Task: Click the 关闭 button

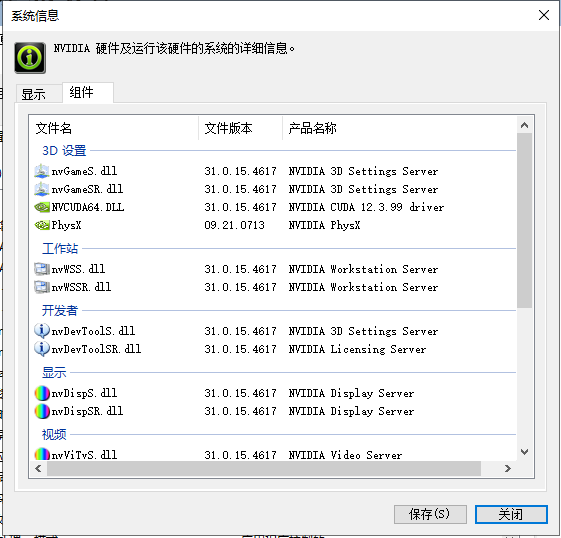Action: click(511, 514)
